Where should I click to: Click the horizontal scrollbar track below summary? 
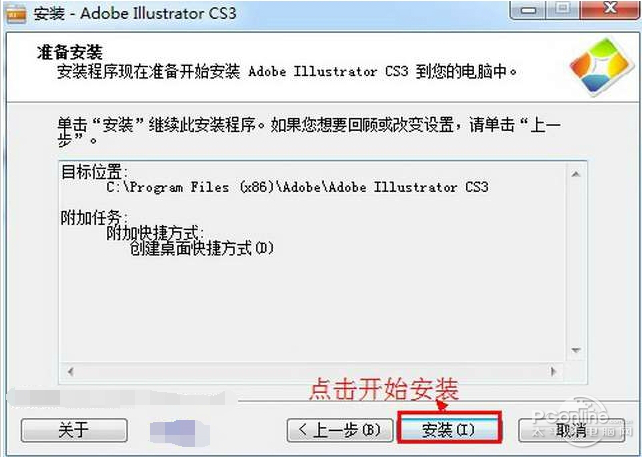tap(311, 371)
